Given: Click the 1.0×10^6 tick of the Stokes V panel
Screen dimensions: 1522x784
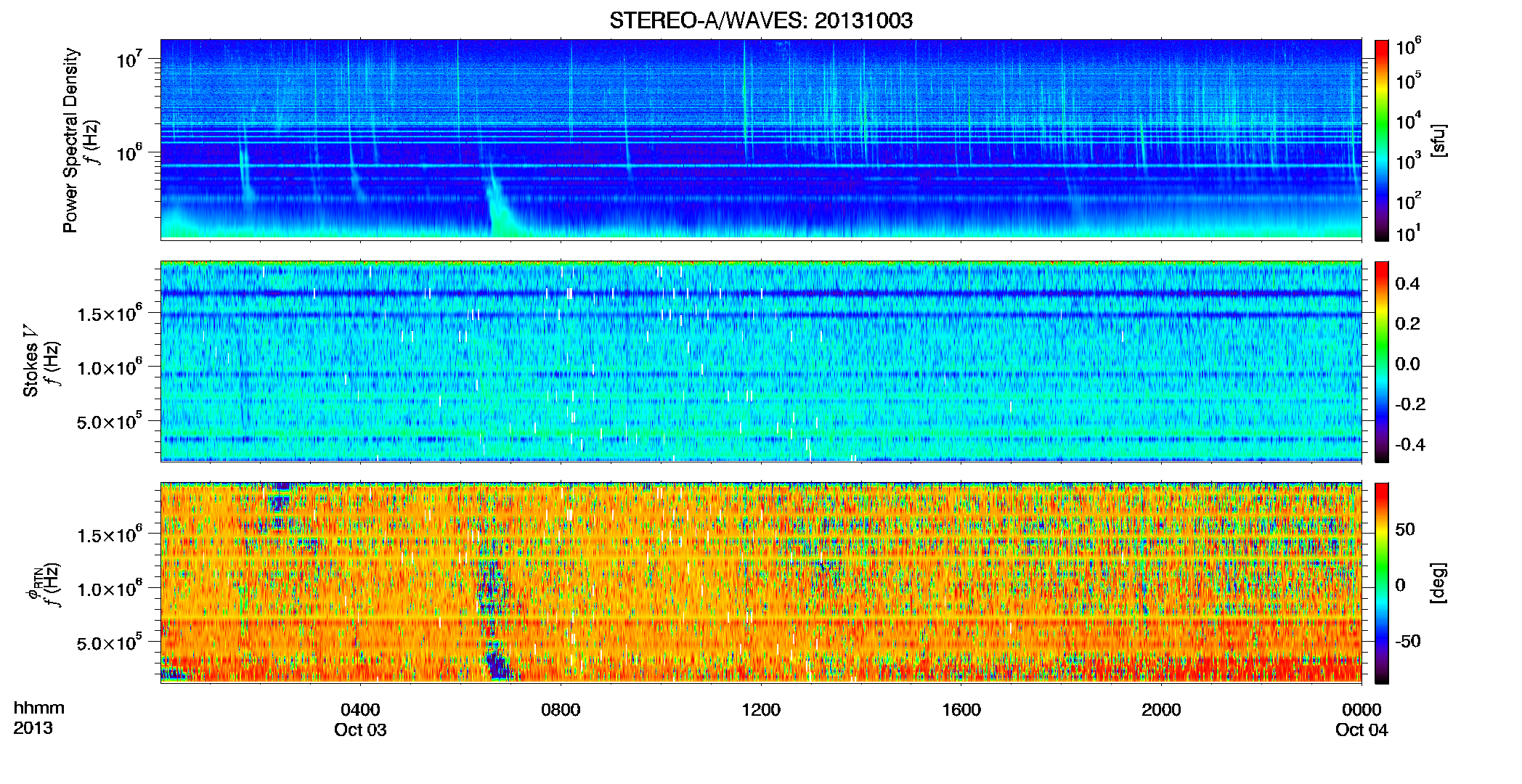Looking at the screenshot, I should (110, 367).
